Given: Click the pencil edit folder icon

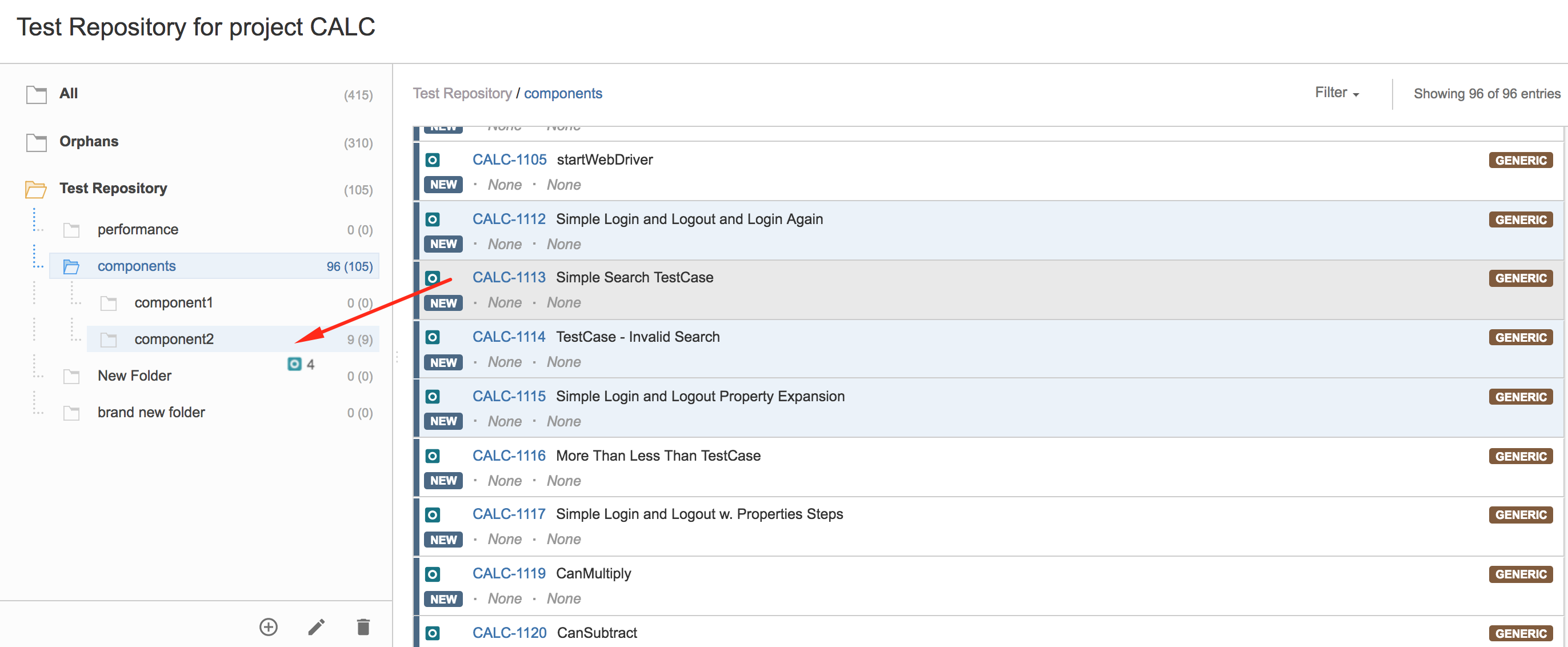Looking at the screenshot, I should point(317,626).
